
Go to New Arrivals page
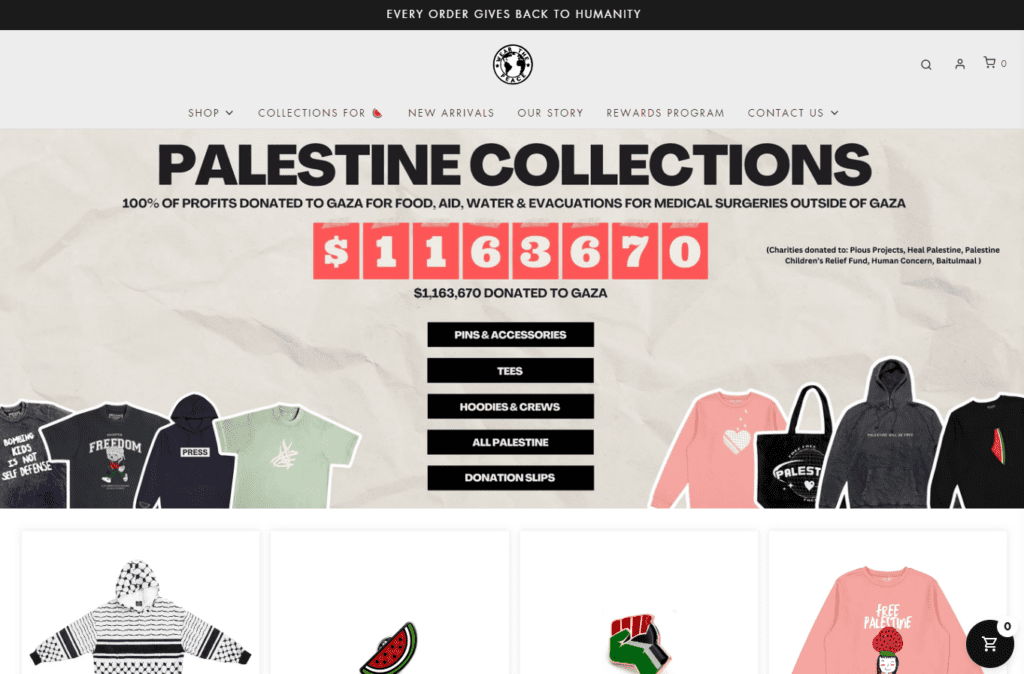coord(451,113)
